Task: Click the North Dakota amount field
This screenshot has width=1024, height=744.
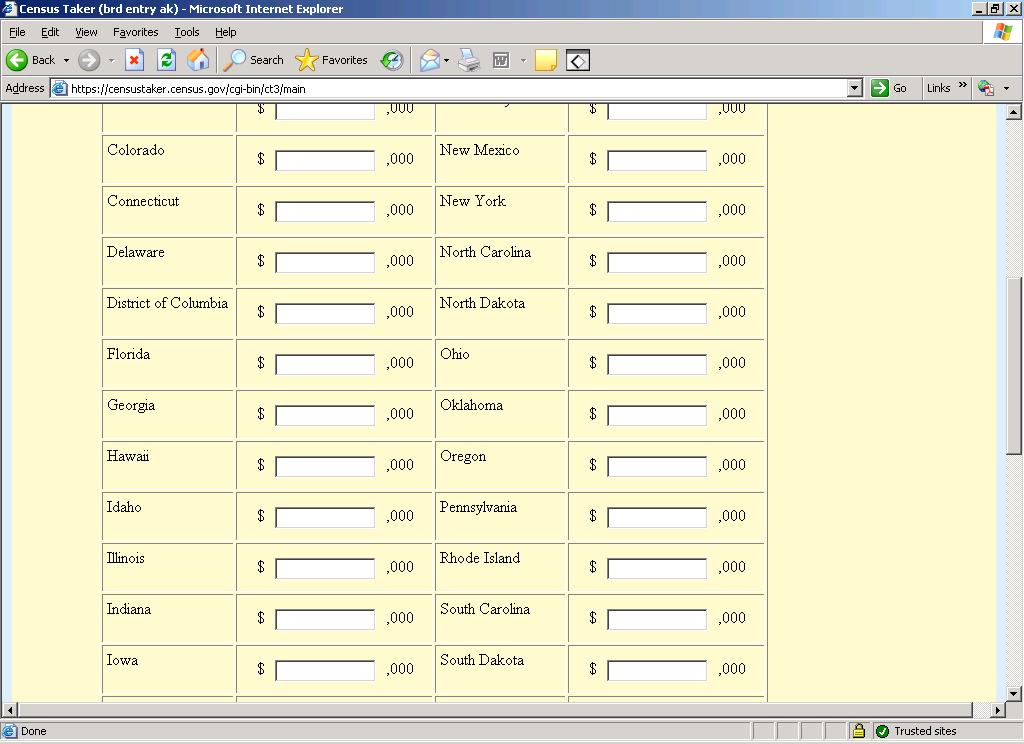Action: pyautogui.click(x=657, y=313)
